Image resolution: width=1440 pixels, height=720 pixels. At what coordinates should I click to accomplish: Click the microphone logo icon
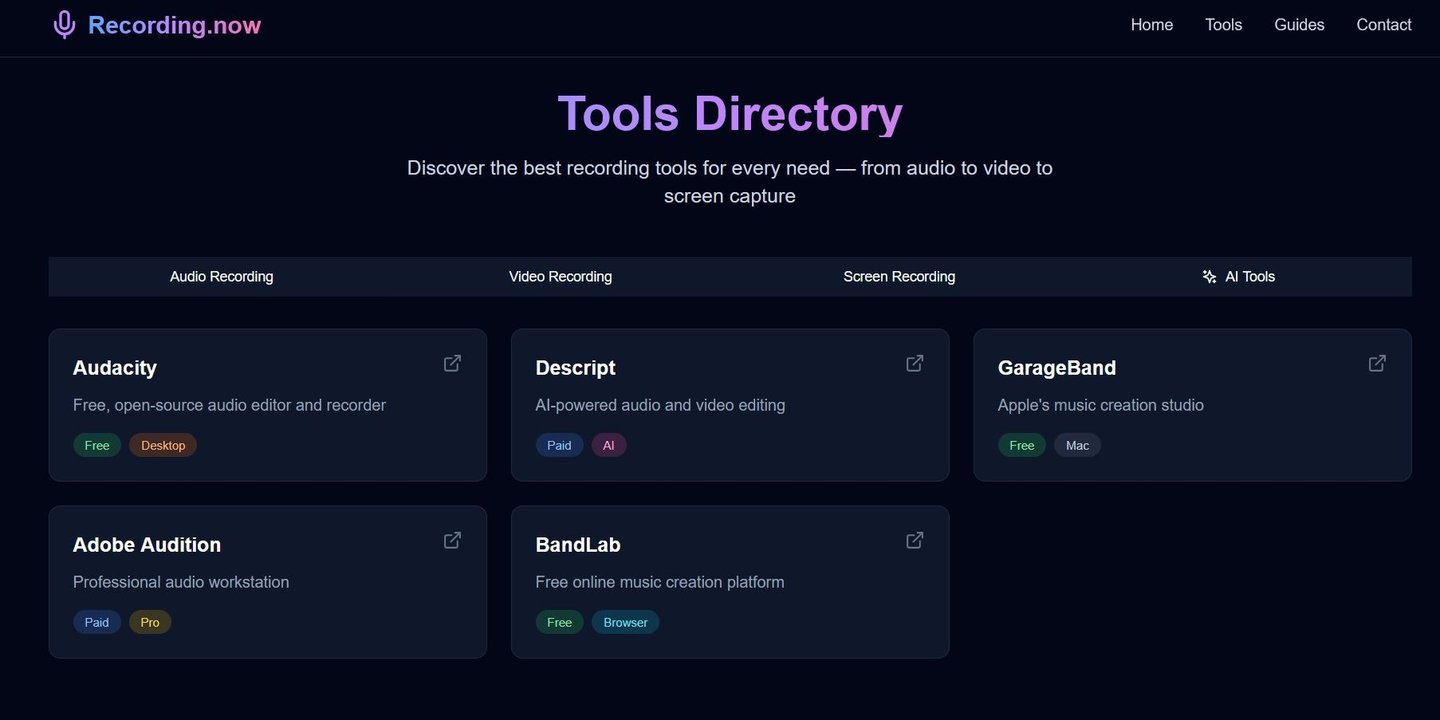click(x=64, y=25)
